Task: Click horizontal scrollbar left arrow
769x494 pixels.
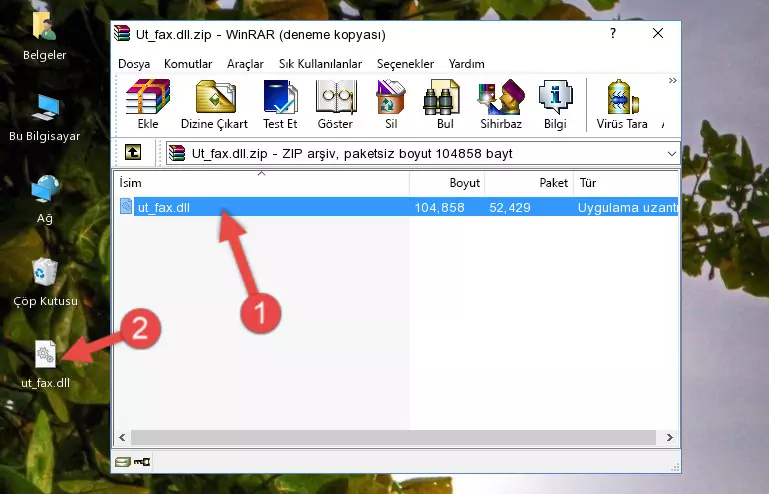Action: coord(122,437)
